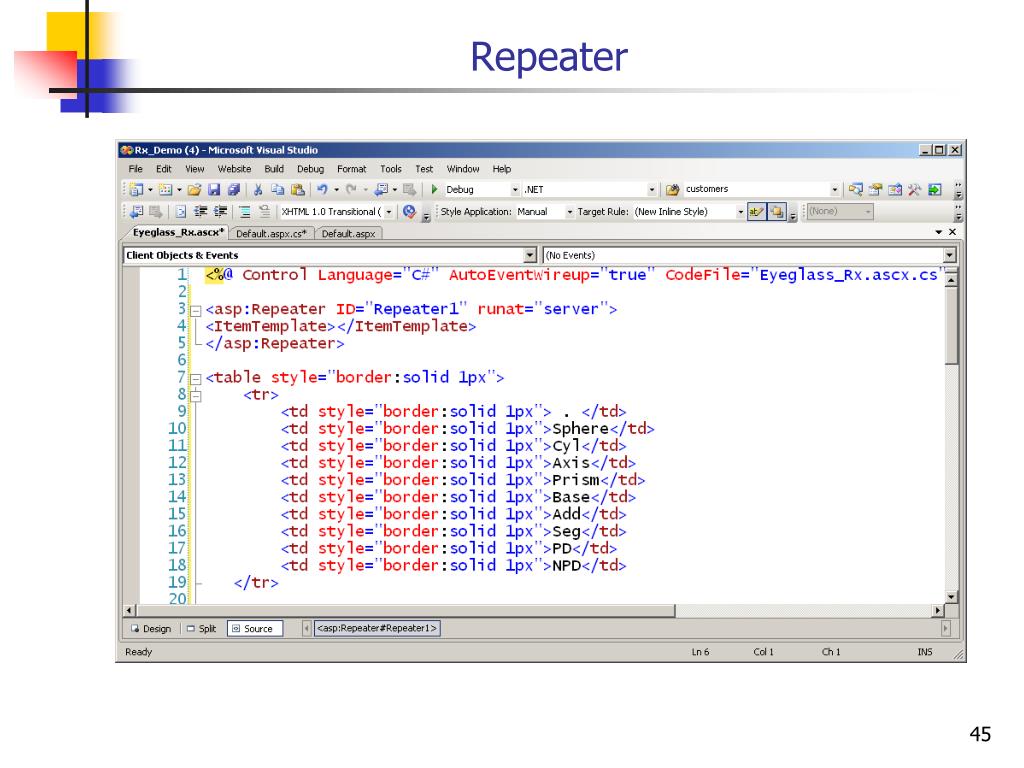Select the Eyeglass_Rx.ascx tab
The image size is (1024, 768).
click(x=178, y=232)
